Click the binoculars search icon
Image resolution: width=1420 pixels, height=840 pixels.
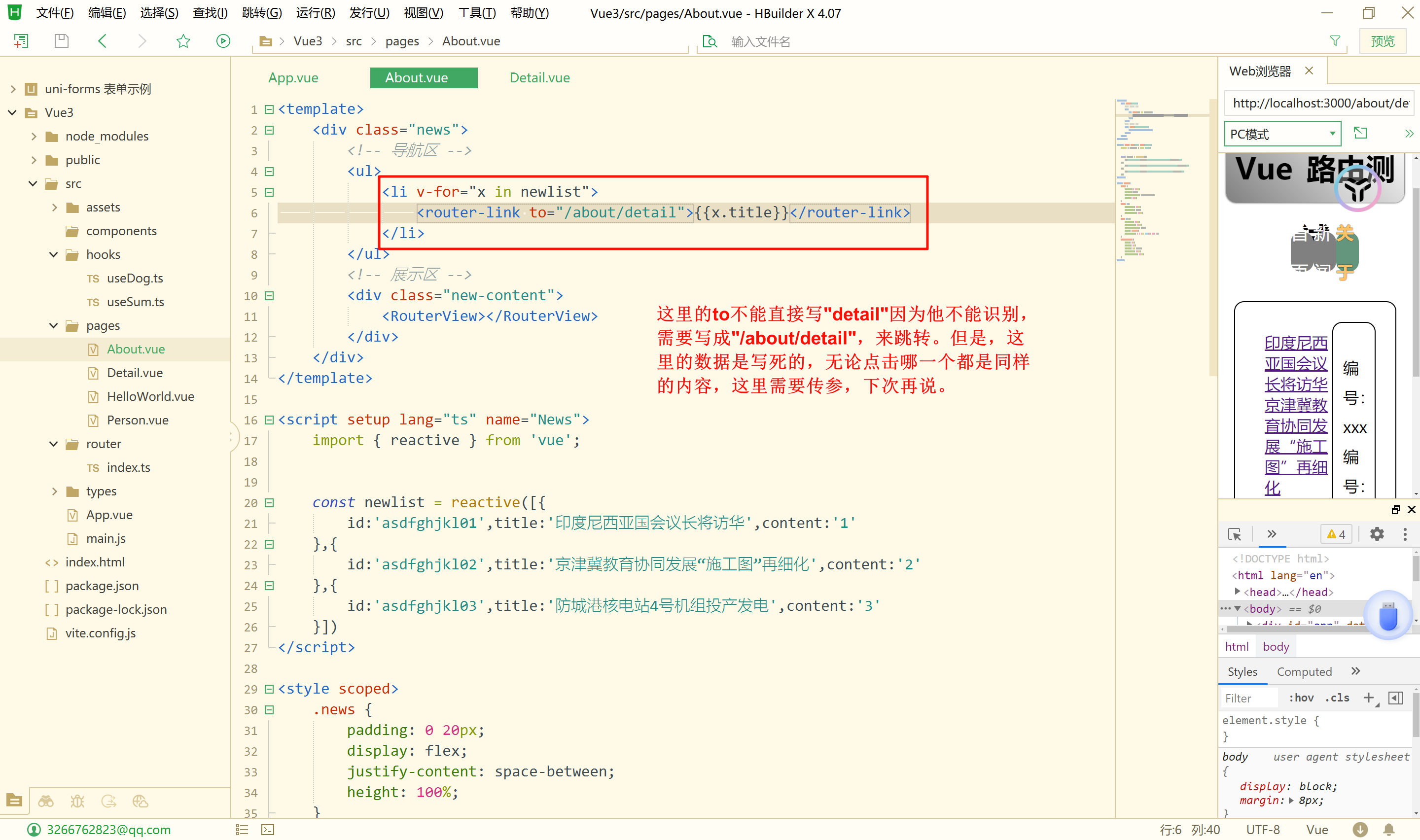46,801
